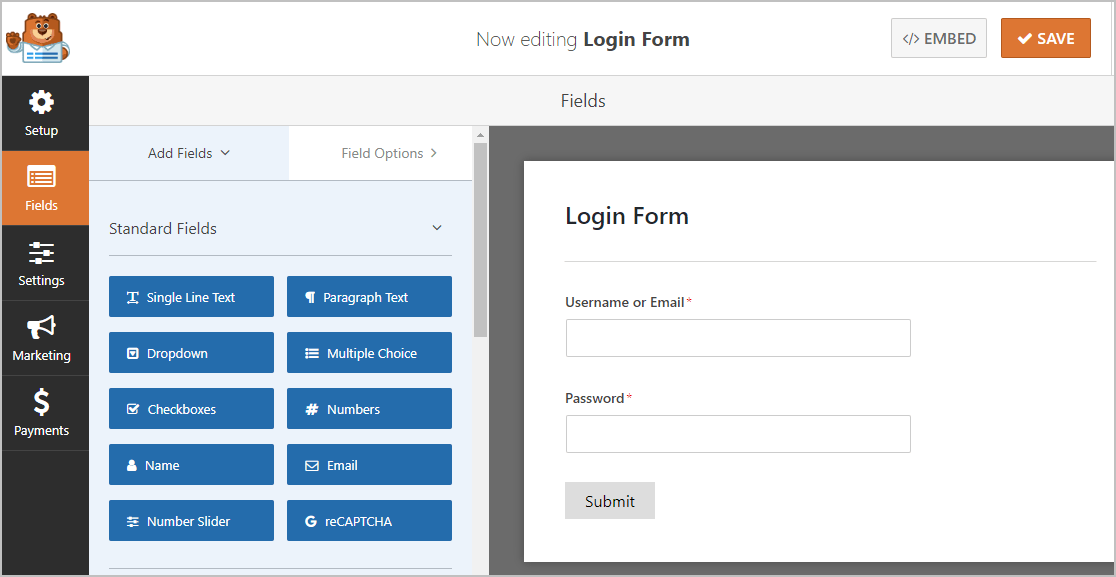Screen dimensions: 1116x577
Task: Add a Single Line Text field
Action: click(x=191, y=297)
